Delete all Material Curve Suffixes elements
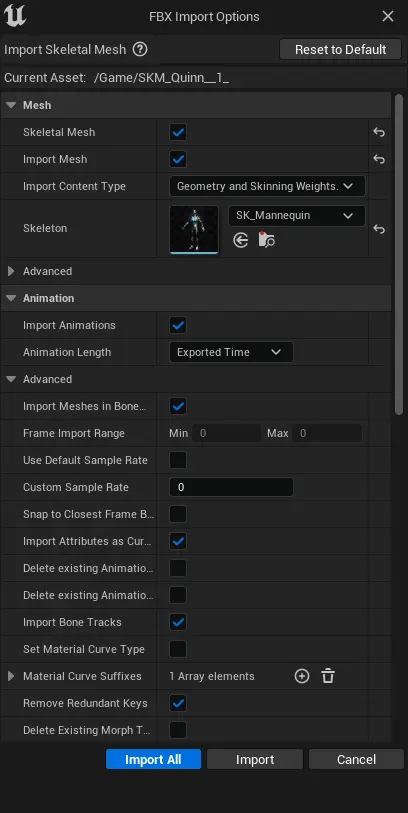The width and height of the screenshot is (408, 813). click(328, 676)
